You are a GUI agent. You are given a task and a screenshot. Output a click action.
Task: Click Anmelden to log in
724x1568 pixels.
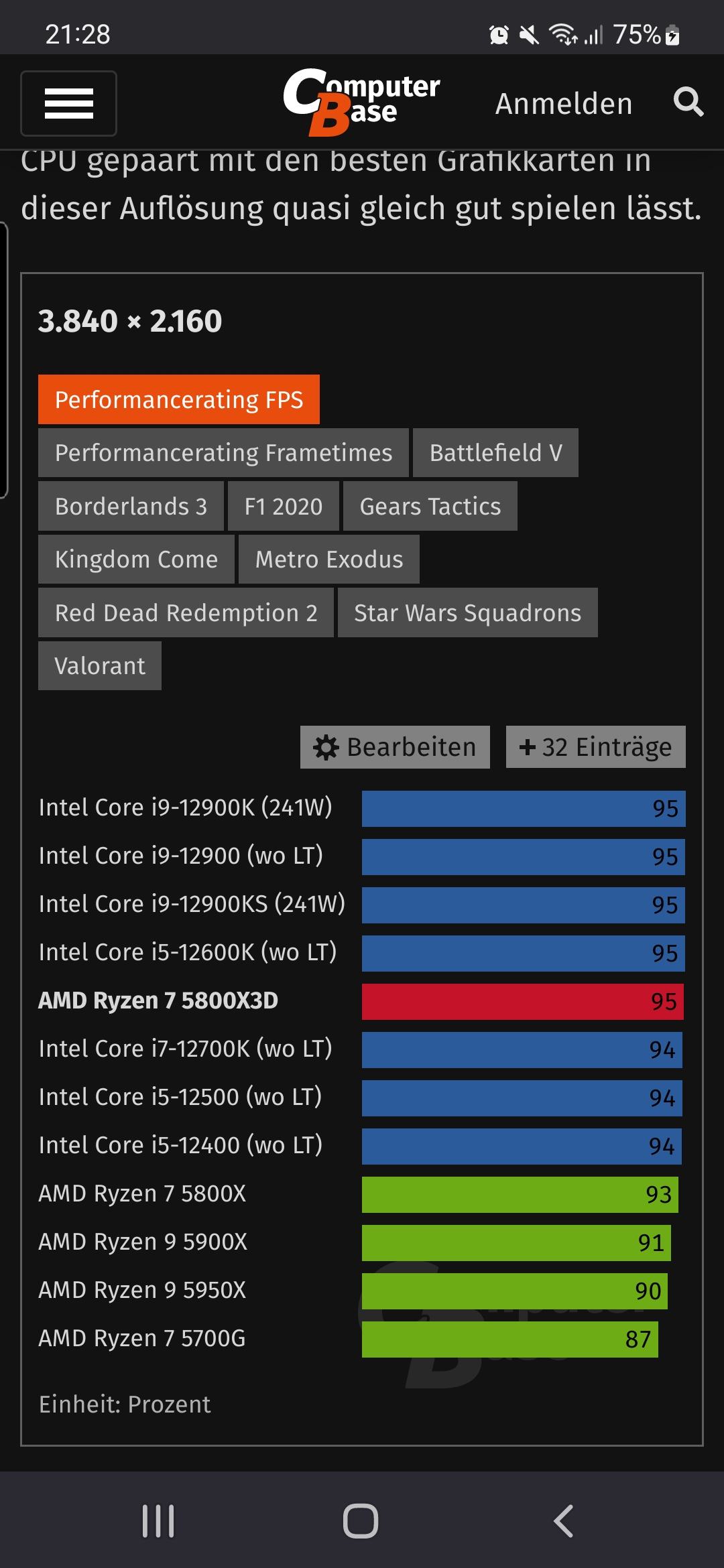point(564,104)
